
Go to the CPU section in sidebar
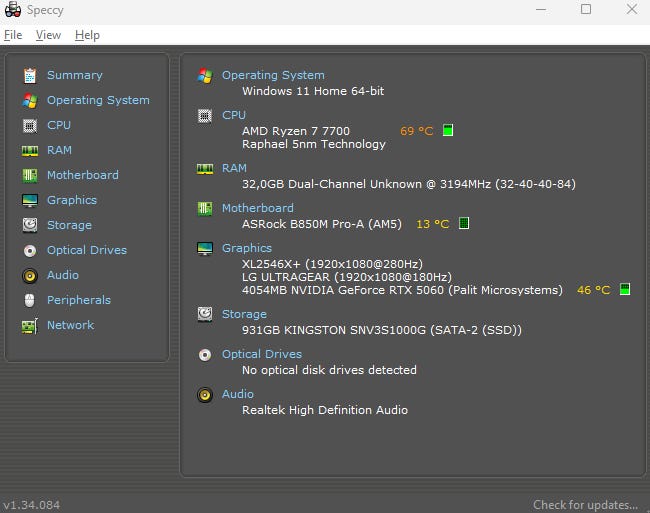(59, 125)
